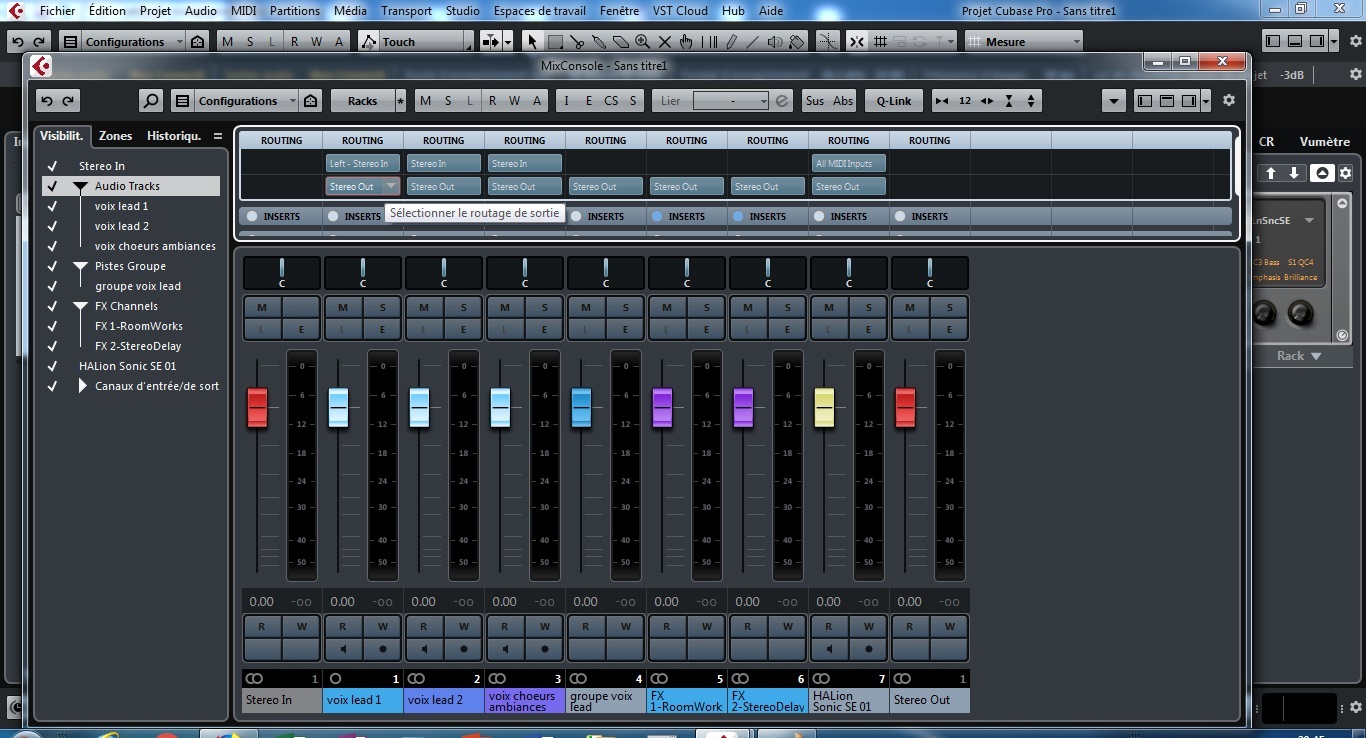Screen dimensions: 1366x738
Task: Open the Mesure snap type dropdown
Action: coord(1024,42)
